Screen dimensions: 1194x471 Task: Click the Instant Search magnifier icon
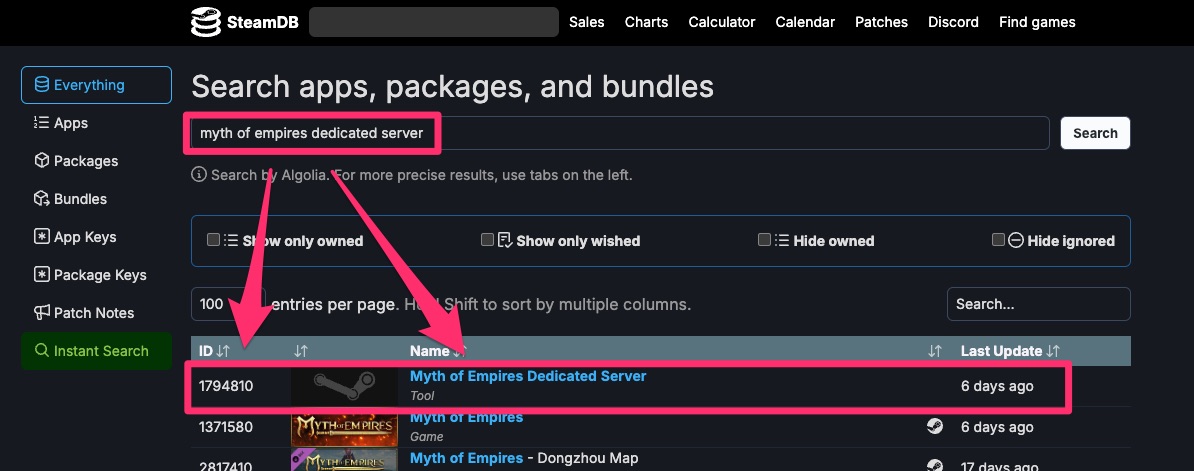tap(42, 351)
